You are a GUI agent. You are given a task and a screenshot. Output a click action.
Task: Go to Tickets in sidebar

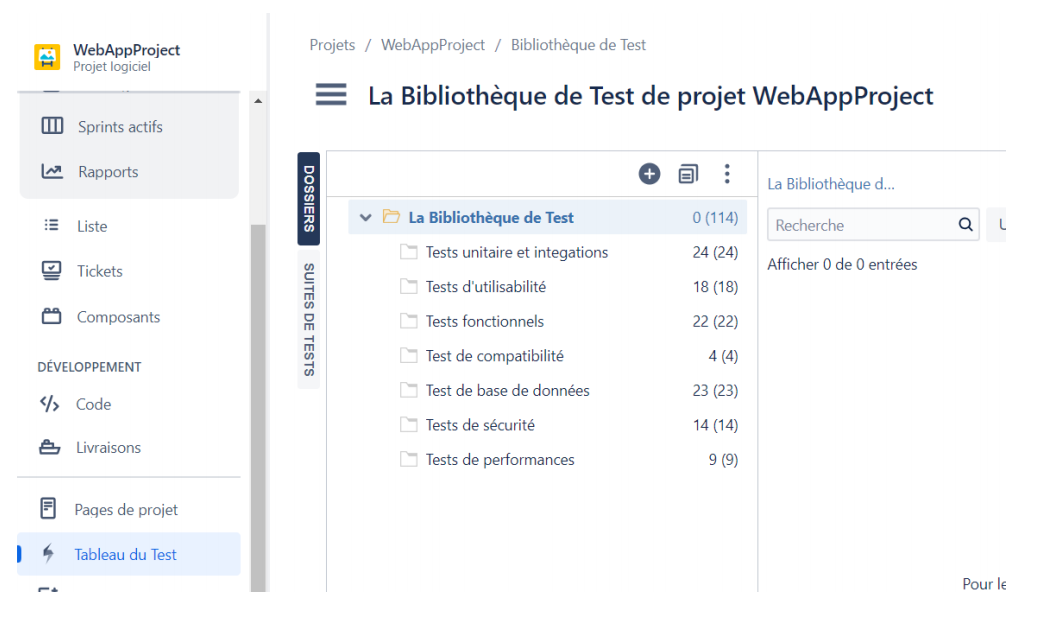pos(99,271)
